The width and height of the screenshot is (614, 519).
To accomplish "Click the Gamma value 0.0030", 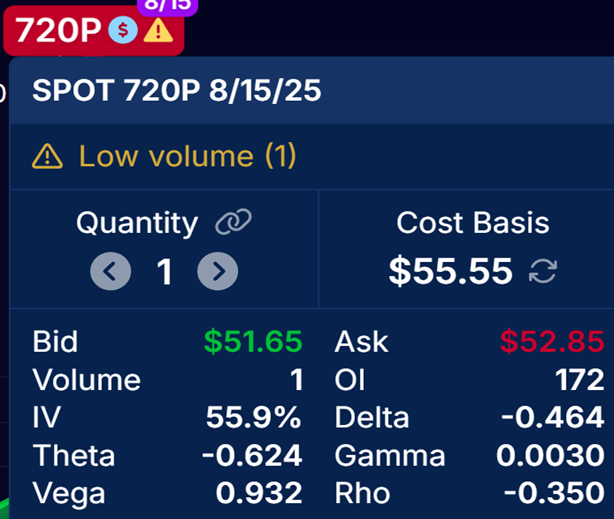I will pos(551,455).
